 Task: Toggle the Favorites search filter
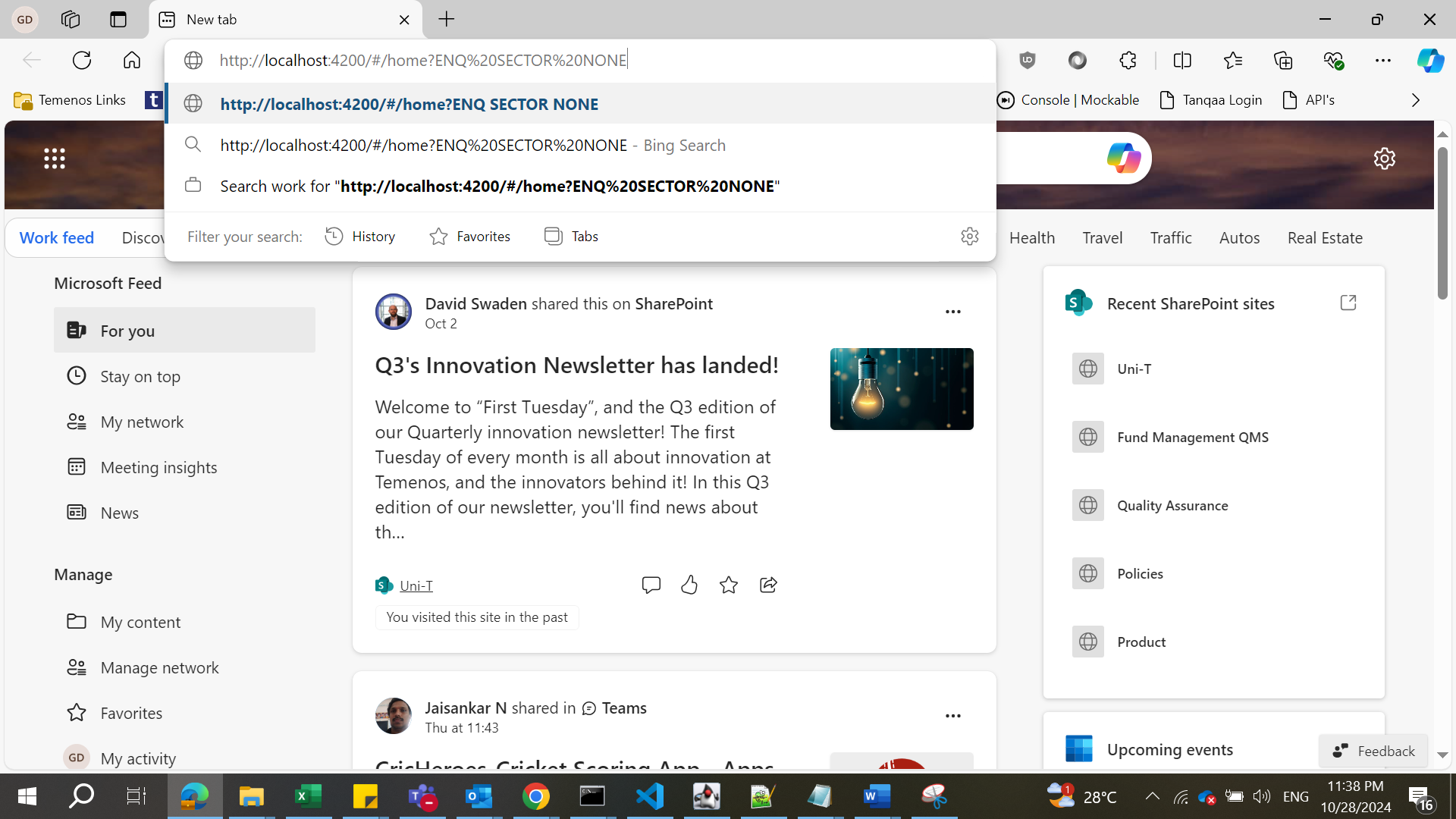[x=470, y=237]
